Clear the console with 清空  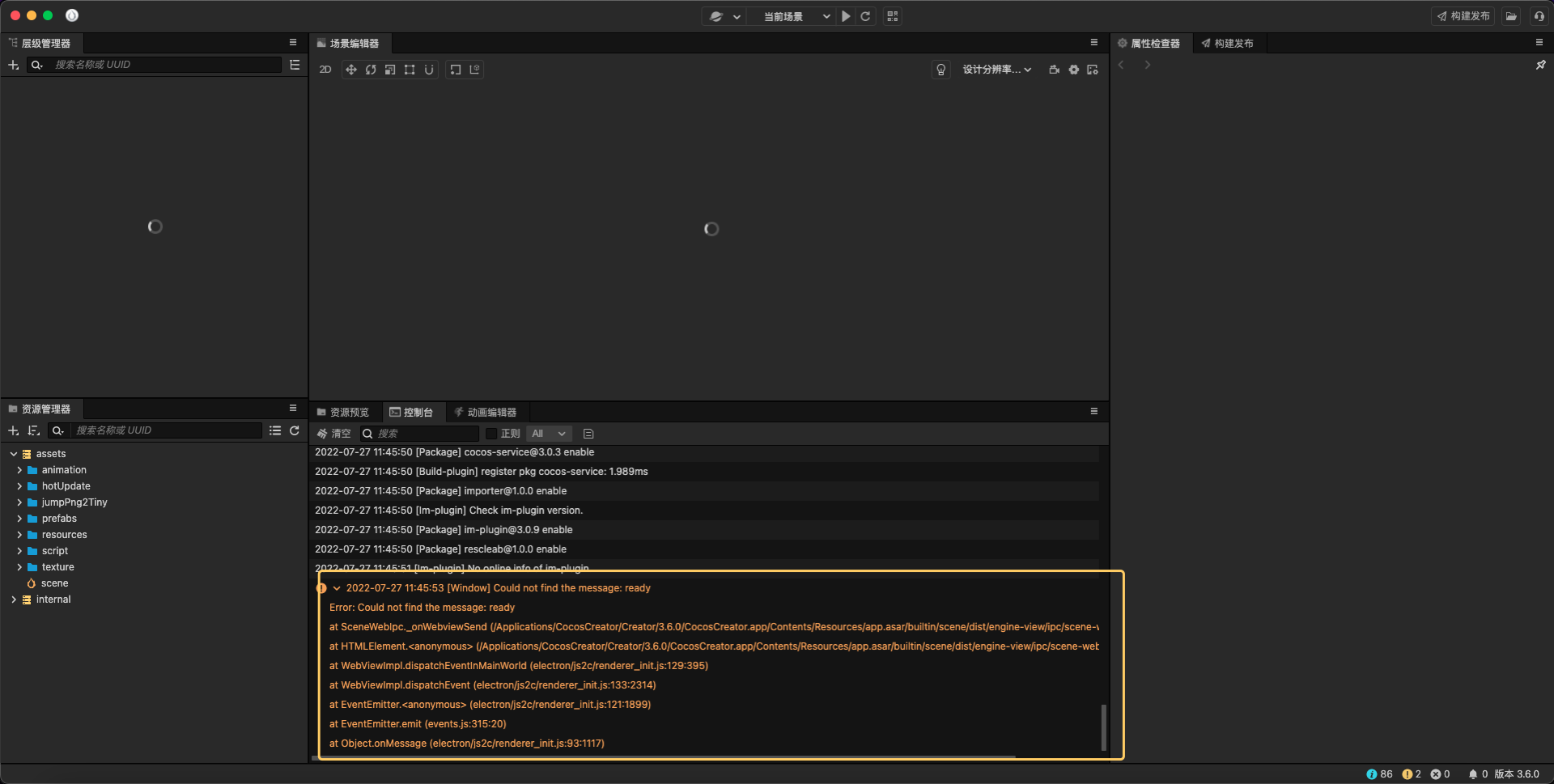(334, 434)
